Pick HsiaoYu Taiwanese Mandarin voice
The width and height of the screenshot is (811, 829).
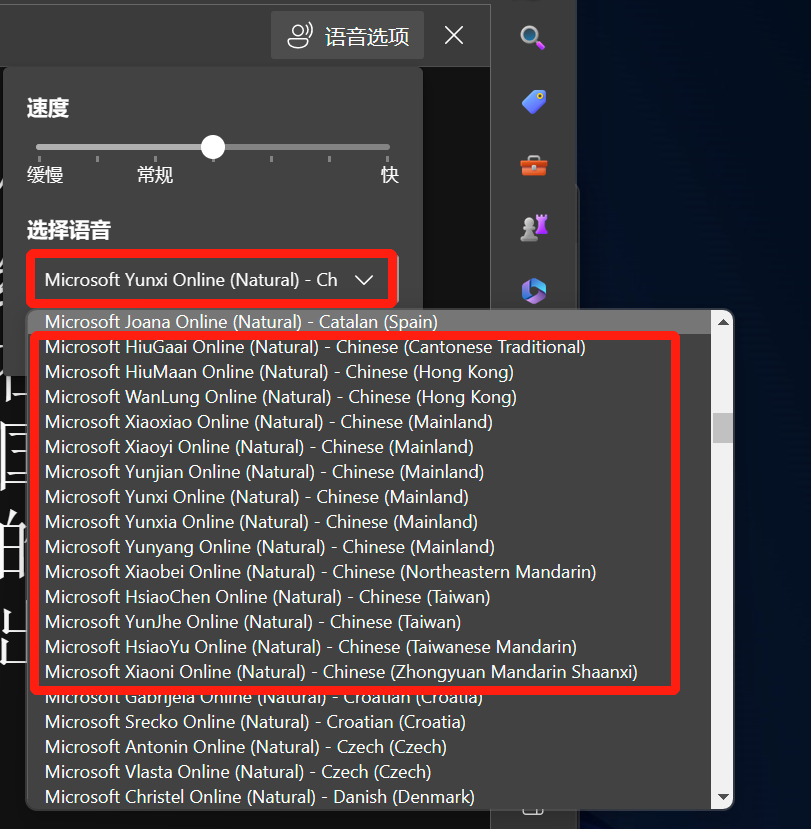(368, 647)
